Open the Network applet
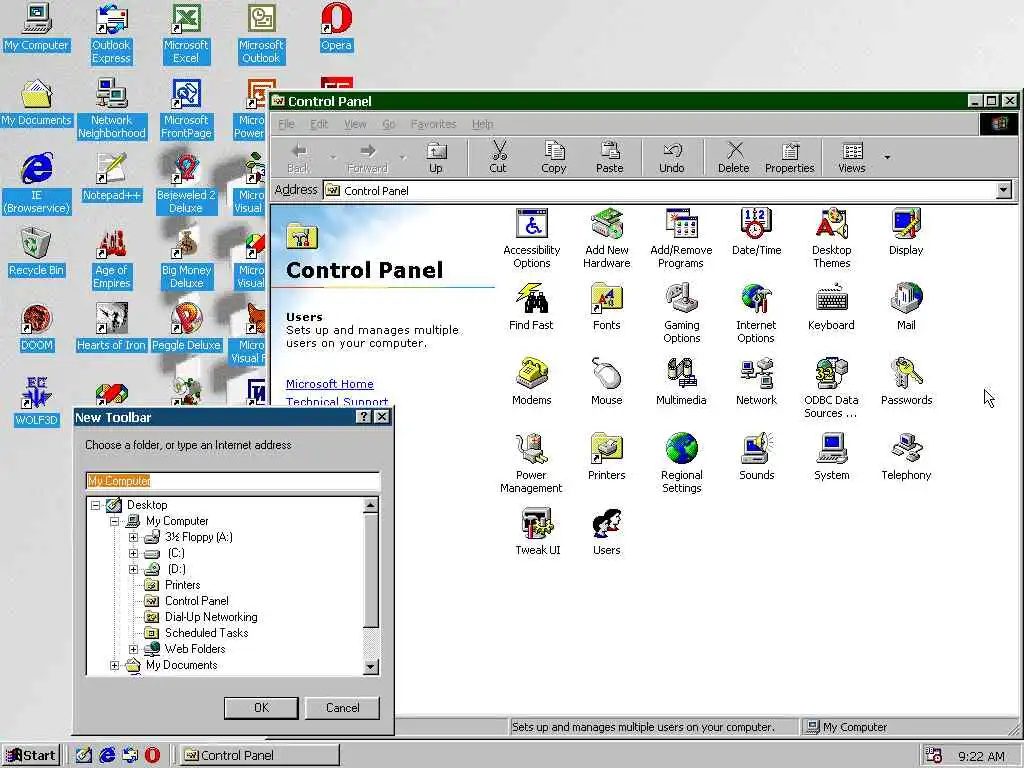The height and width of the screenshot is (768, 1024). click(756, 382)
